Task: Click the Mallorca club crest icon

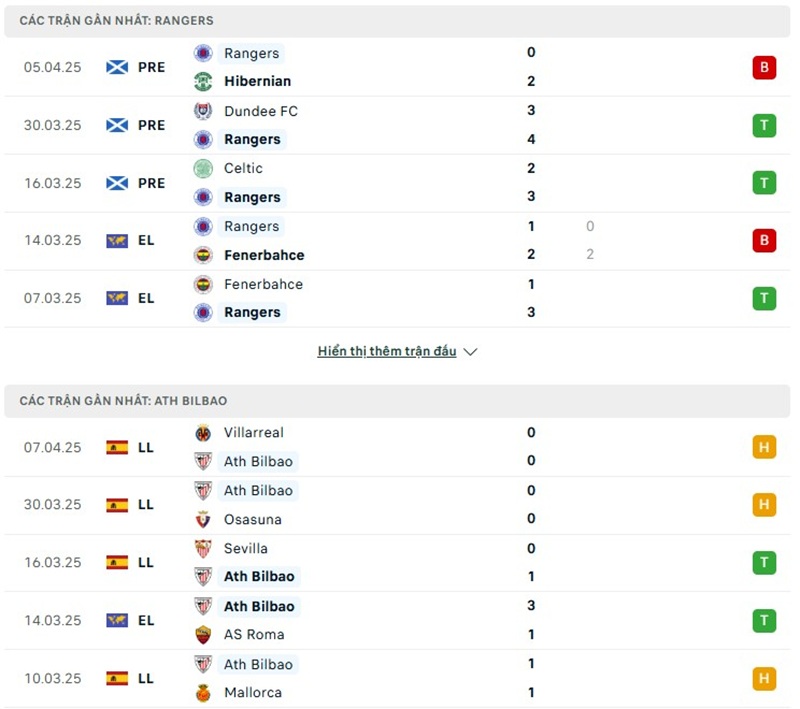Action: pyautogui.click(x=203, y=693)
